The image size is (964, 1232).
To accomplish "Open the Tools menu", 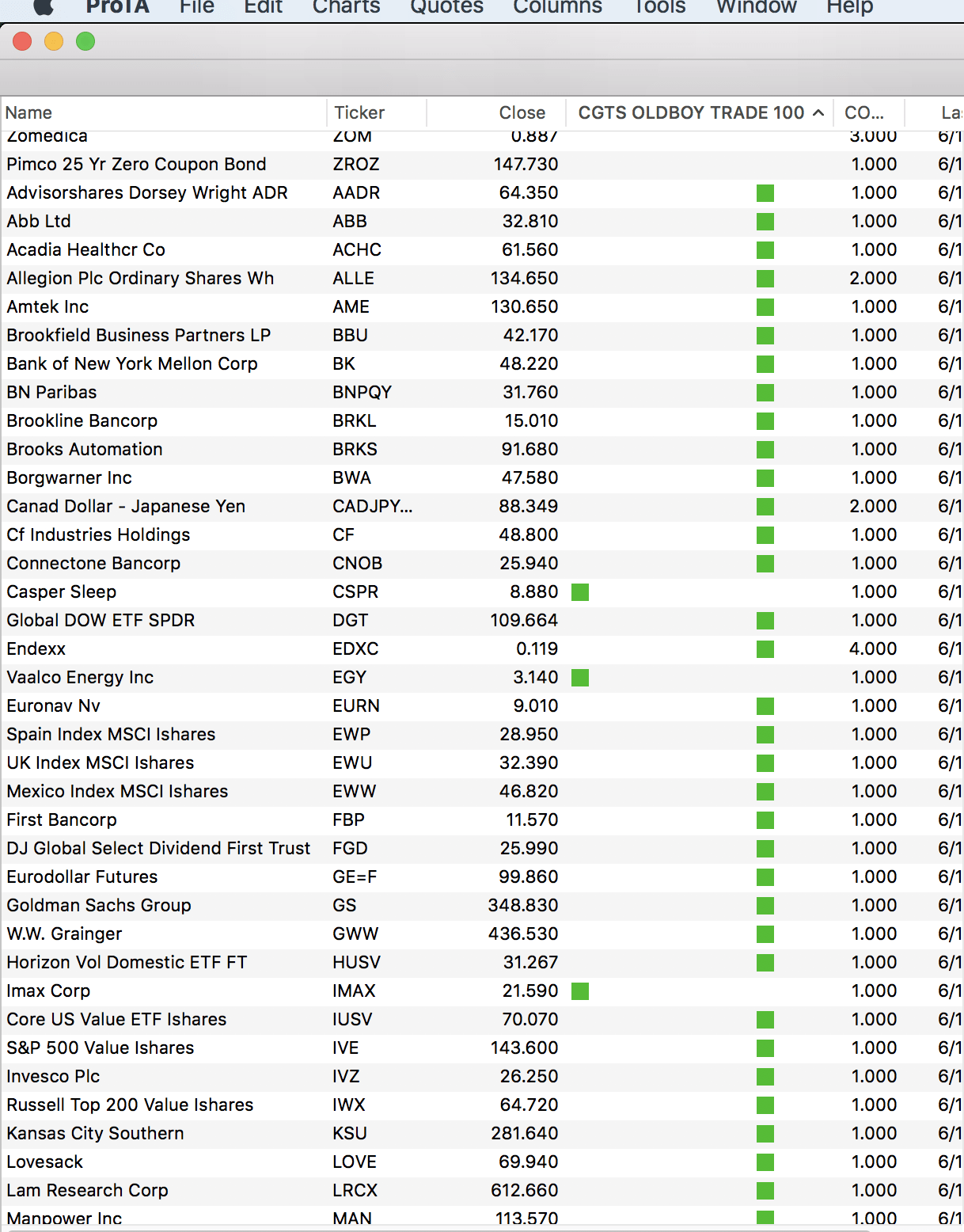I will pyautogui.click(x=659, y=6).
